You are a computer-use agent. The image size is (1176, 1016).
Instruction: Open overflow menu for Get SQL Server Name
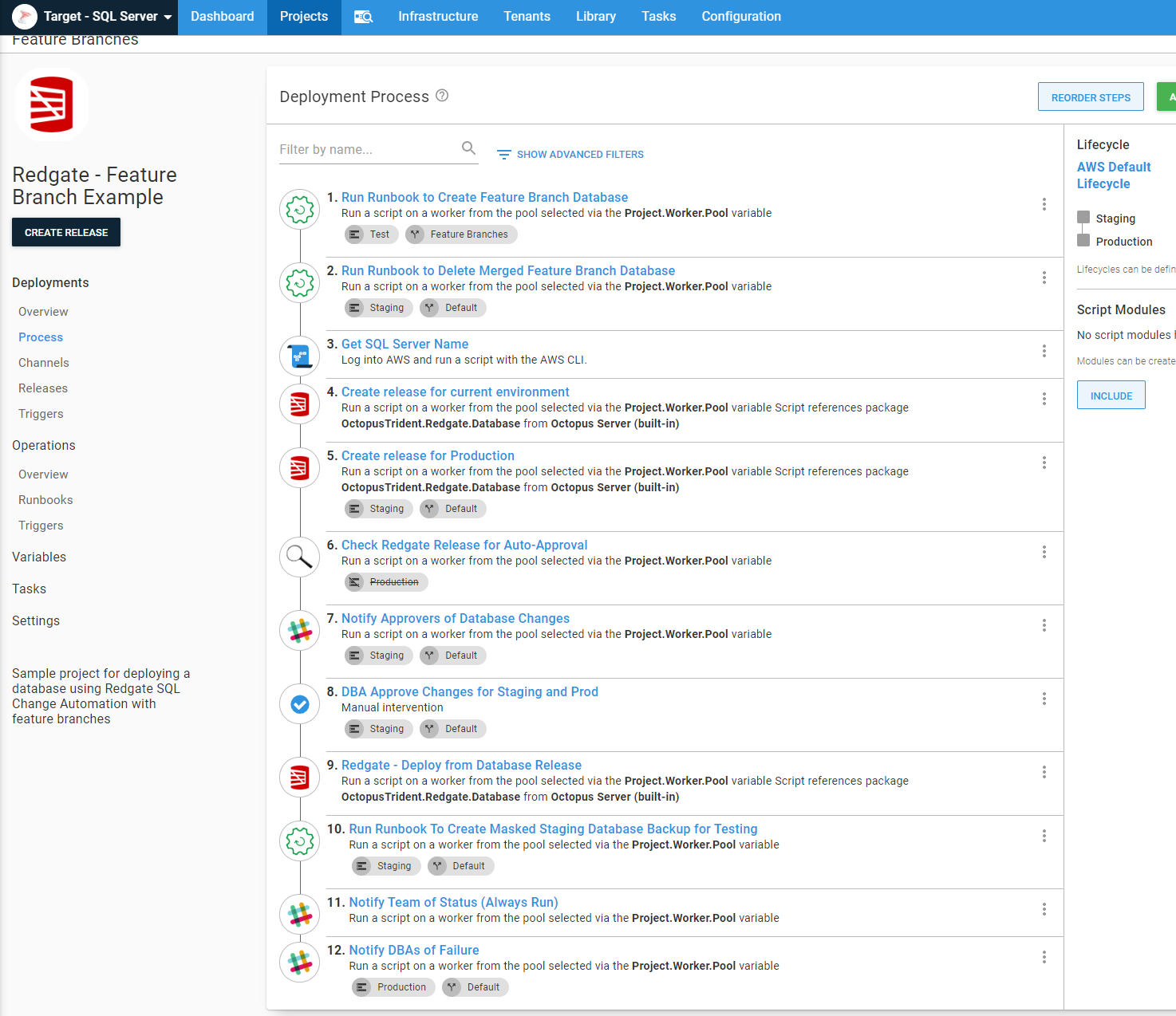pos(1044,351)
